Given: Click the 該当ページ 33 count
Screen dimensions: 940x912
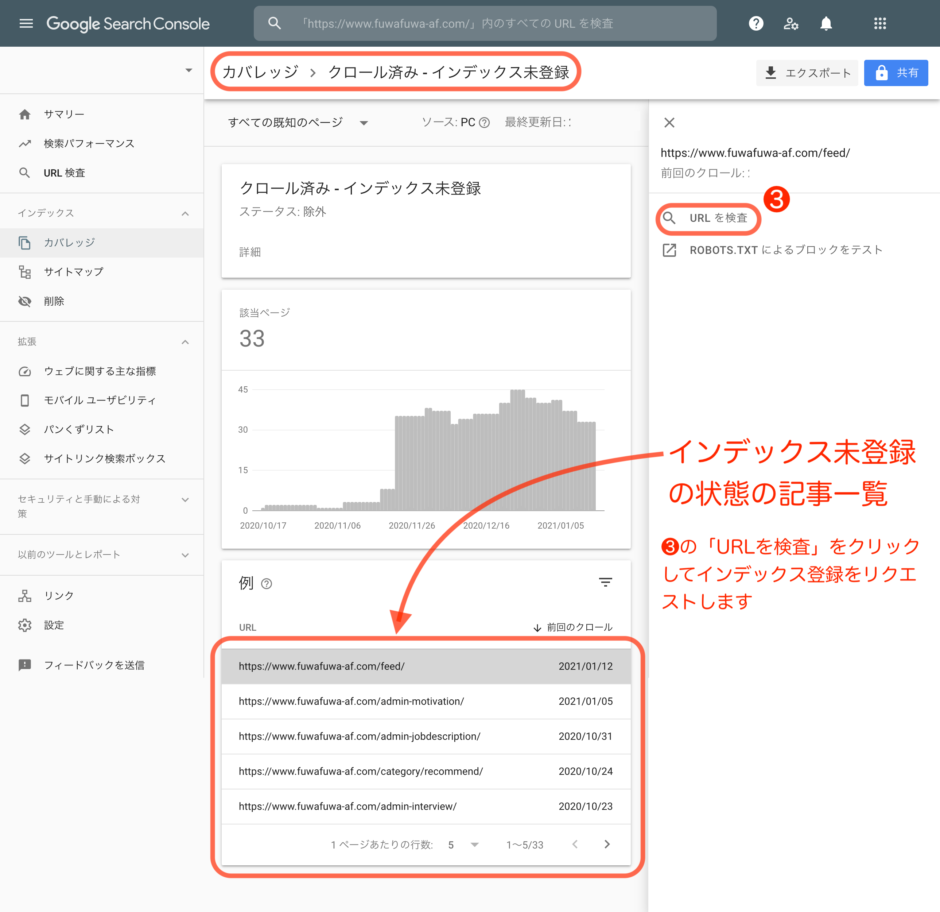Looking at the screenshot, I should click(252, 339).
